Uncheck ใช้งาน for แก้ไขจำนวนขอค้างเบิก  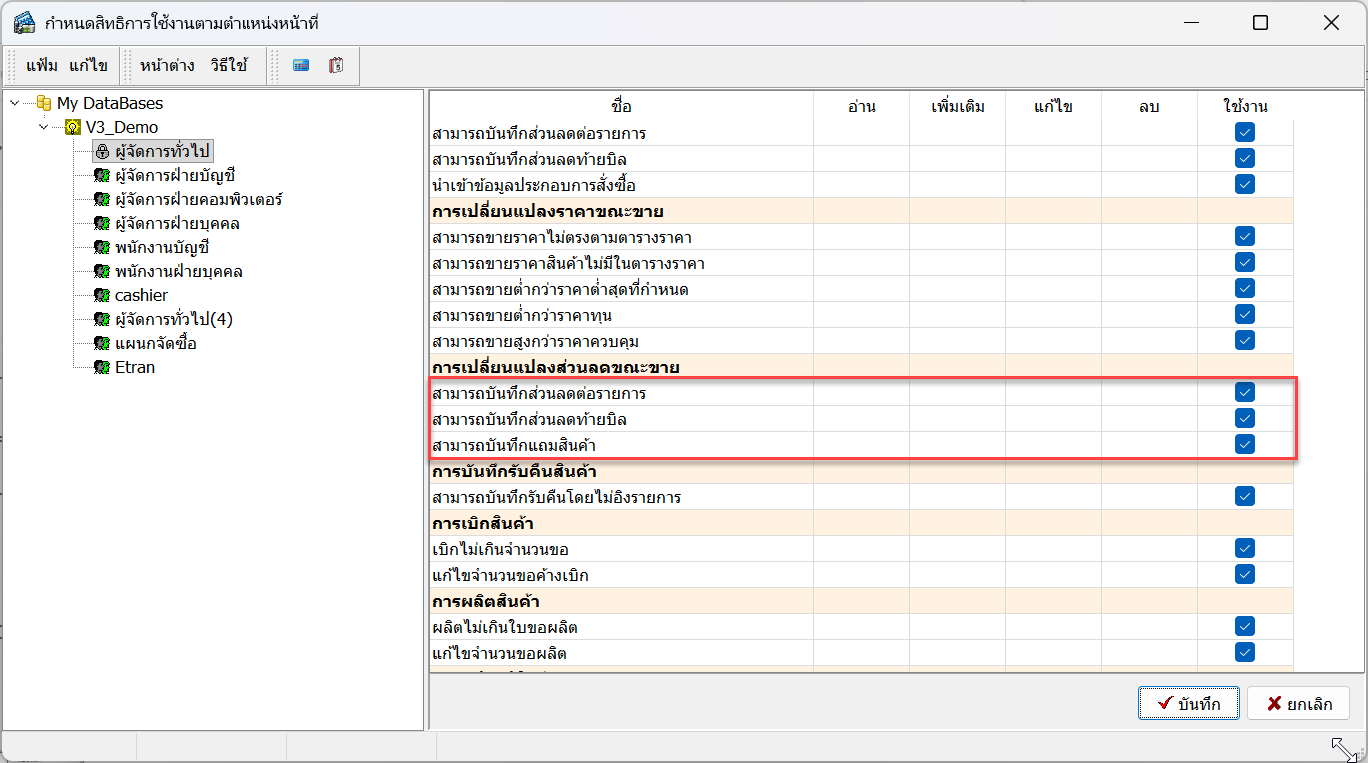click(x=1245, y=574)
